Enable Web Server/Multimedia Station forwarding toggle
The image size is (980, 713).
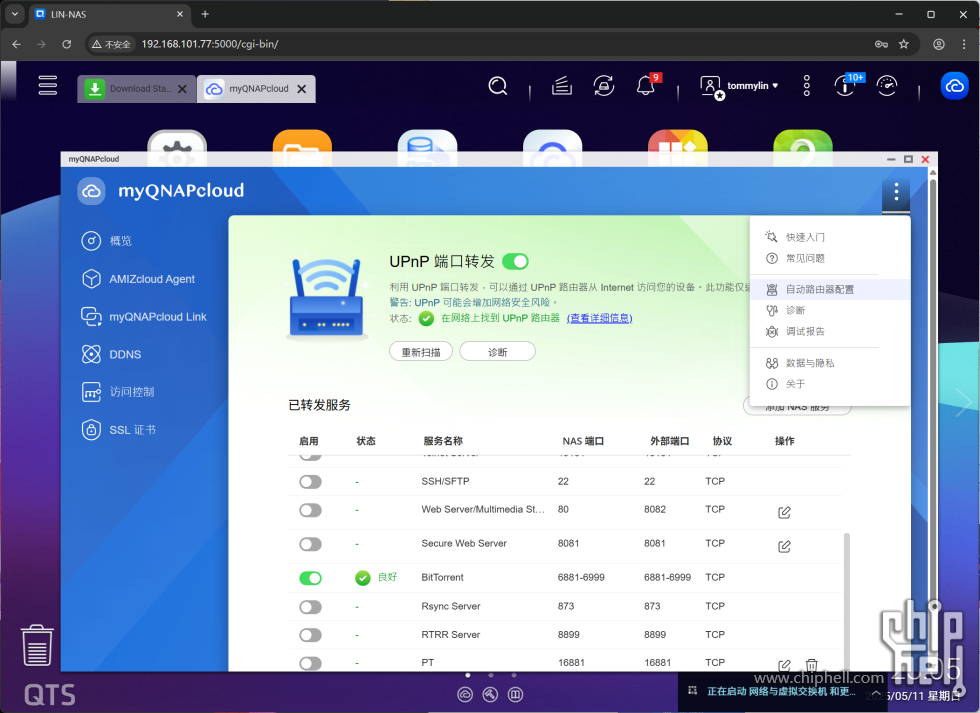[x=310, y=511]
